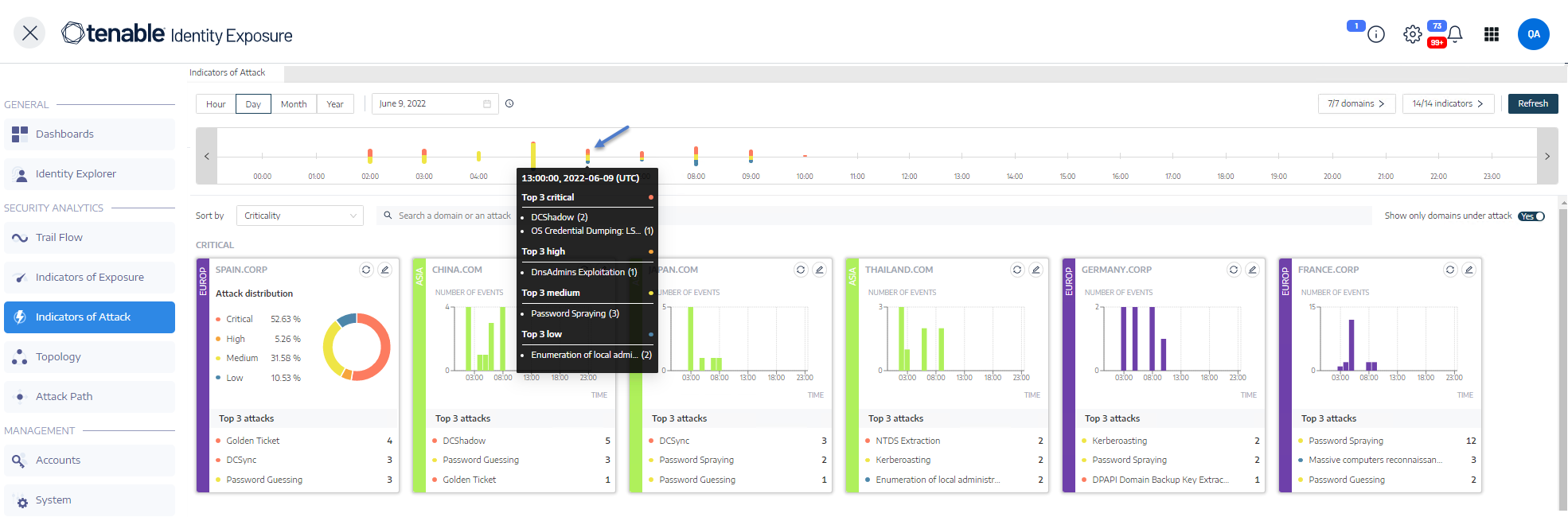1568x517 pixels.
Task: Click the clock icon next to date picker
Action: point(509,103)
